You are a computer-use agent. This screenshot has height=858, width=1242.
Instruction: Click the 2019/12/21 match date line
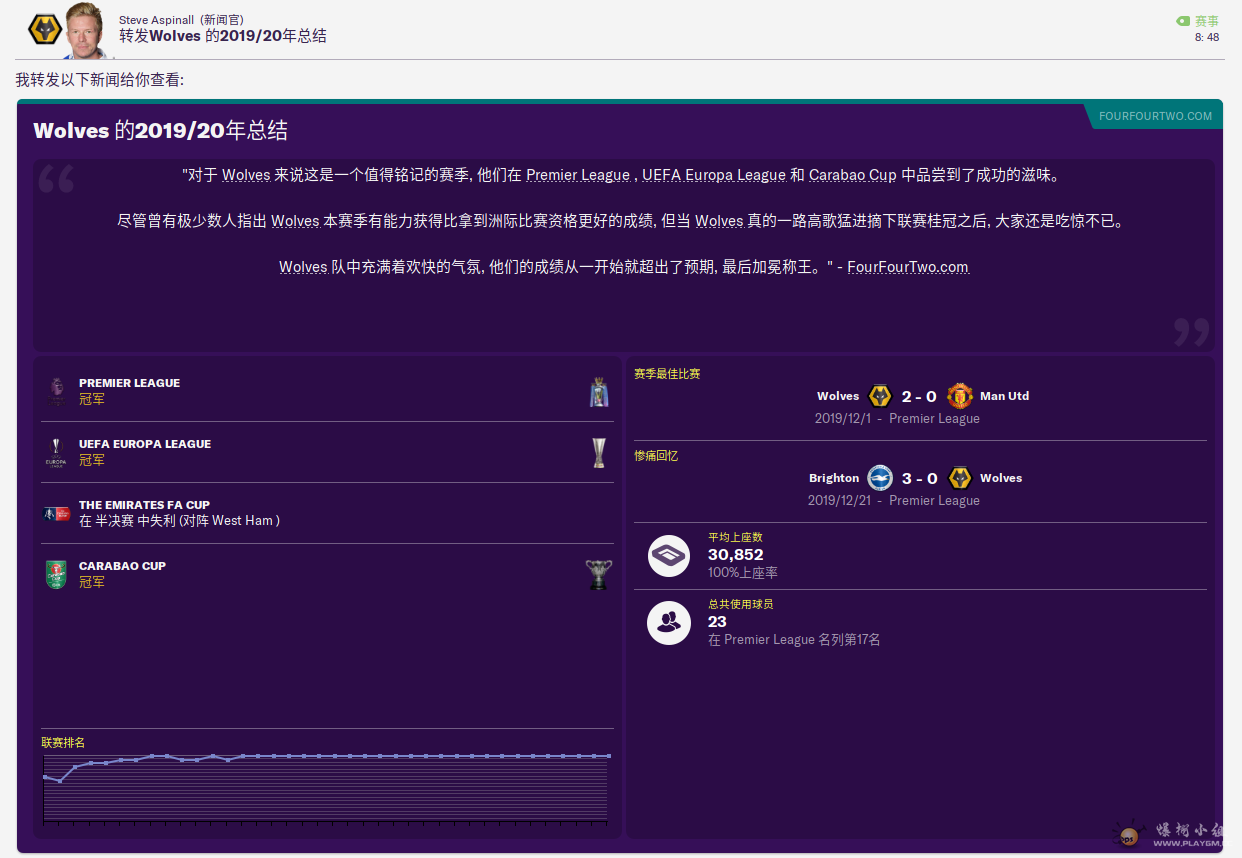click(x=894, y=501)
